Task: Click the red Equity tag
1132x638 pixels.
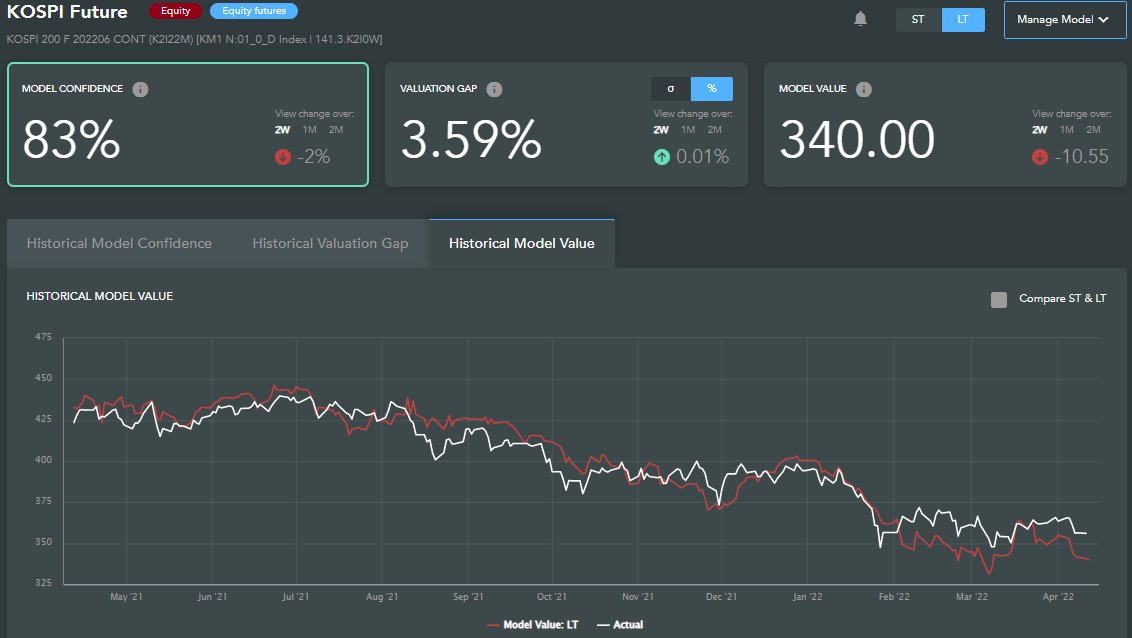Action: 175,11
